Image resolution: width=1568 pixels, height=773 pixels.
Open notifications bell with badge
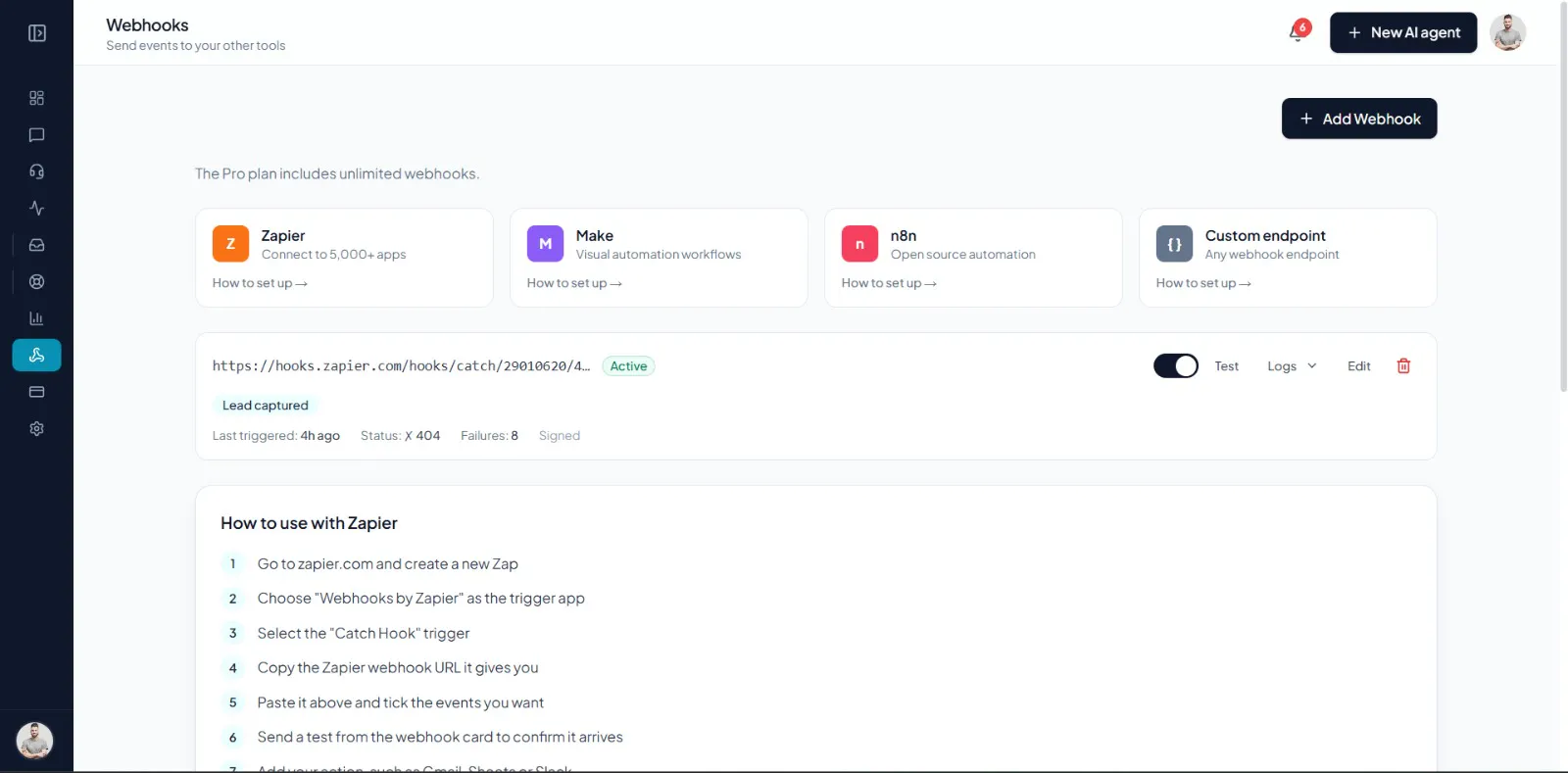pyautogui.click(x=1298, y=32)
